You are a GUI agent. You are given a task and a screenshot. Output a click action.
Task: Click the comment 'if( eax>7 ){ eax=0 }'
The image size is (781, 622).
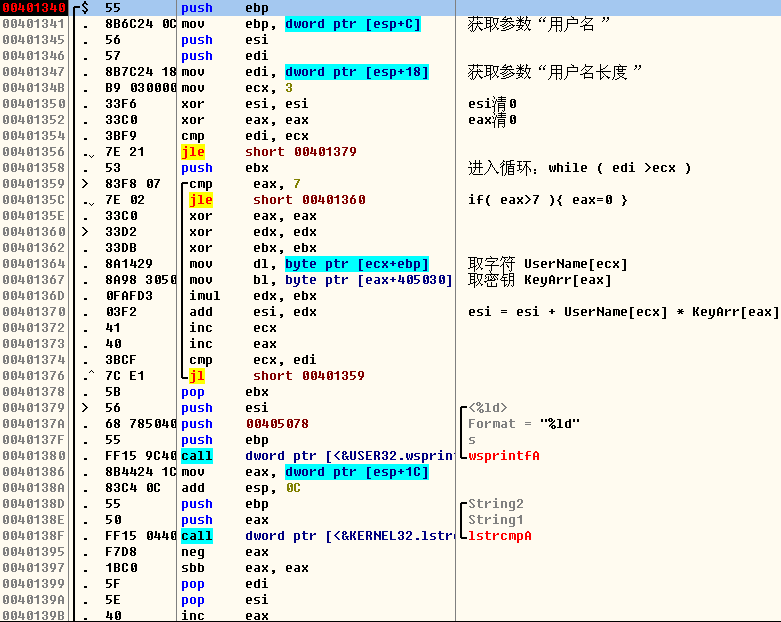(548, 200)
